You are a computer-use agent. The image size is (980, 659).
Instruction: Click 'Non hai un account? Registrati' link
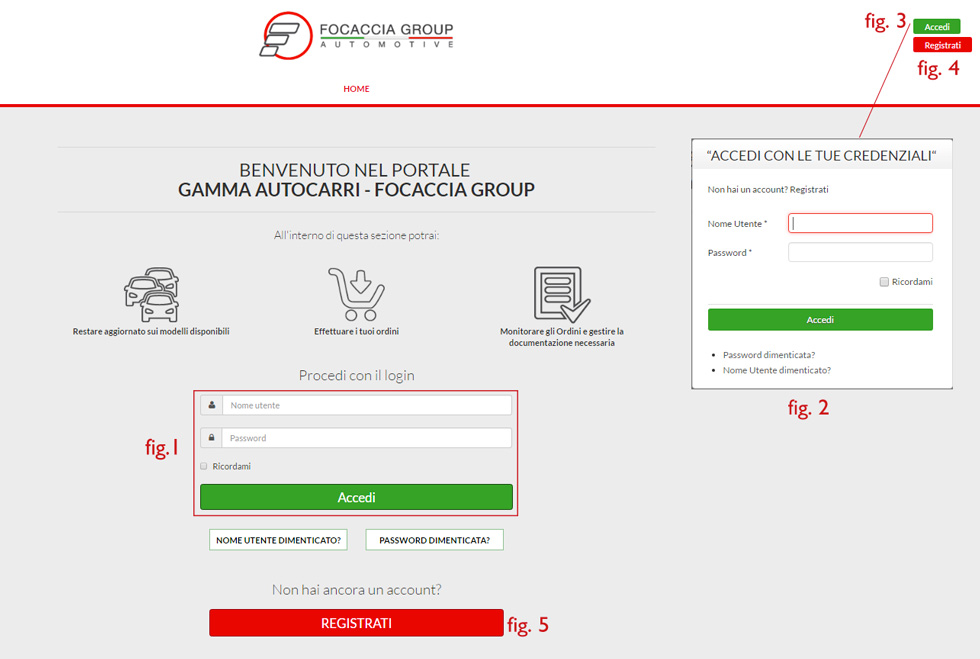tap(768, 189)
